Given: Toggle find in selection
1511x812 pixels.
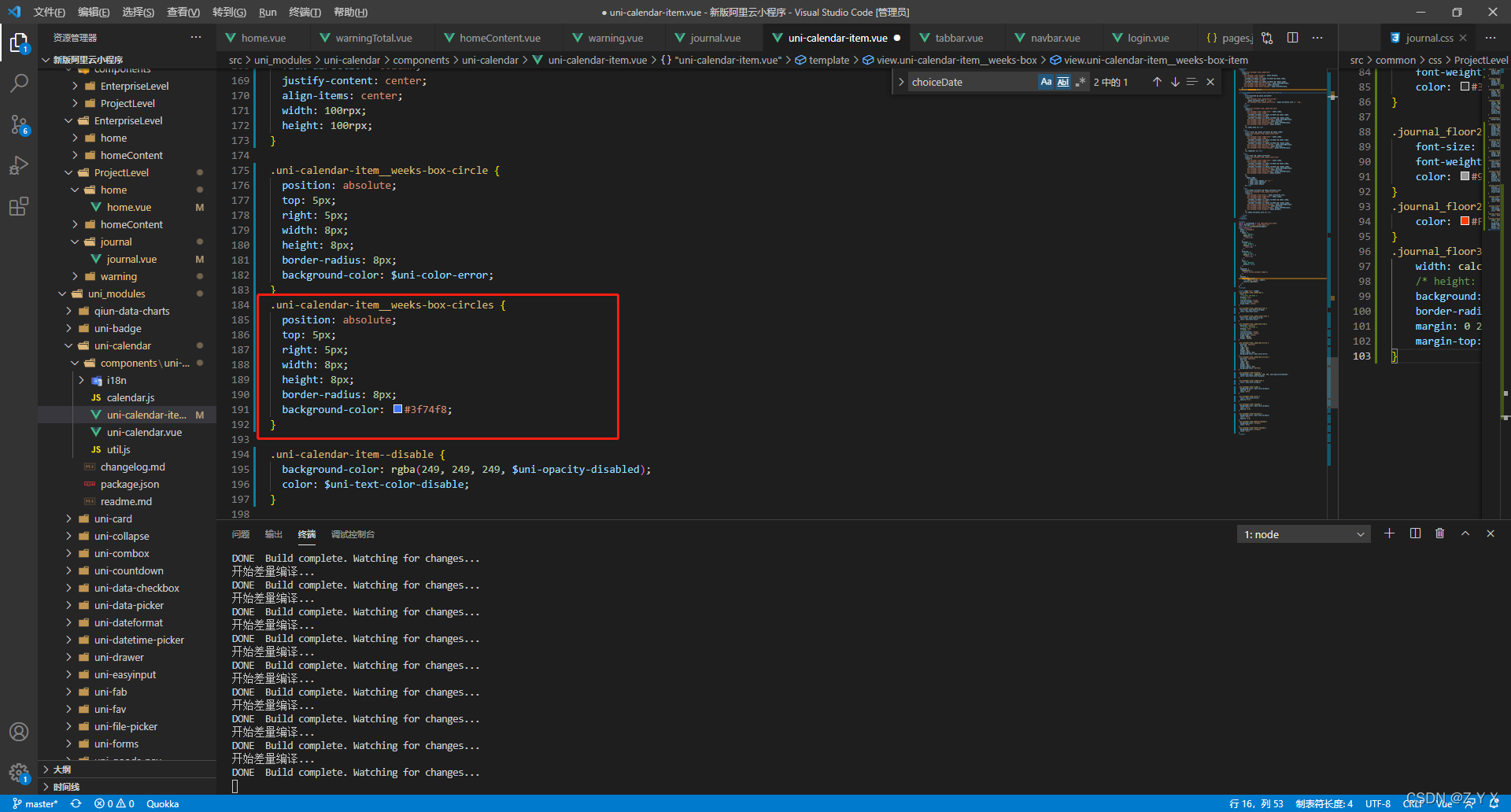Looking at the screenshot, I should pyautogui.click(x=1192, y=82).
